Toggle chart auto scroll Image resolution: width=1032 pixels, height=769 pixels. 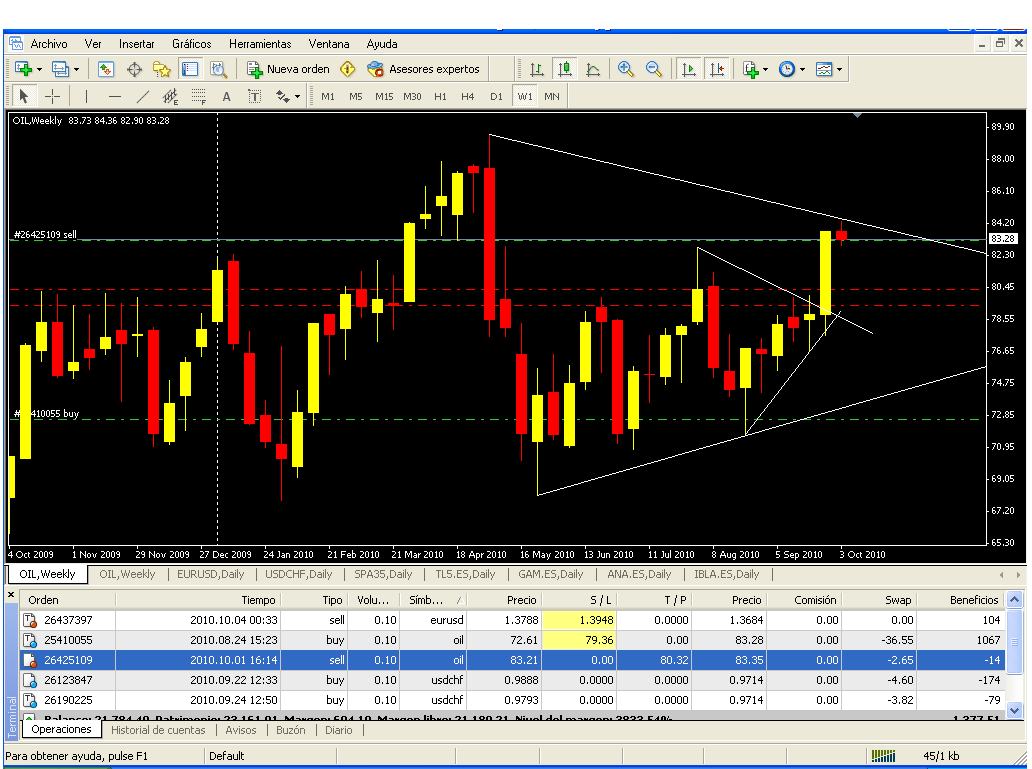pos(689,69)
